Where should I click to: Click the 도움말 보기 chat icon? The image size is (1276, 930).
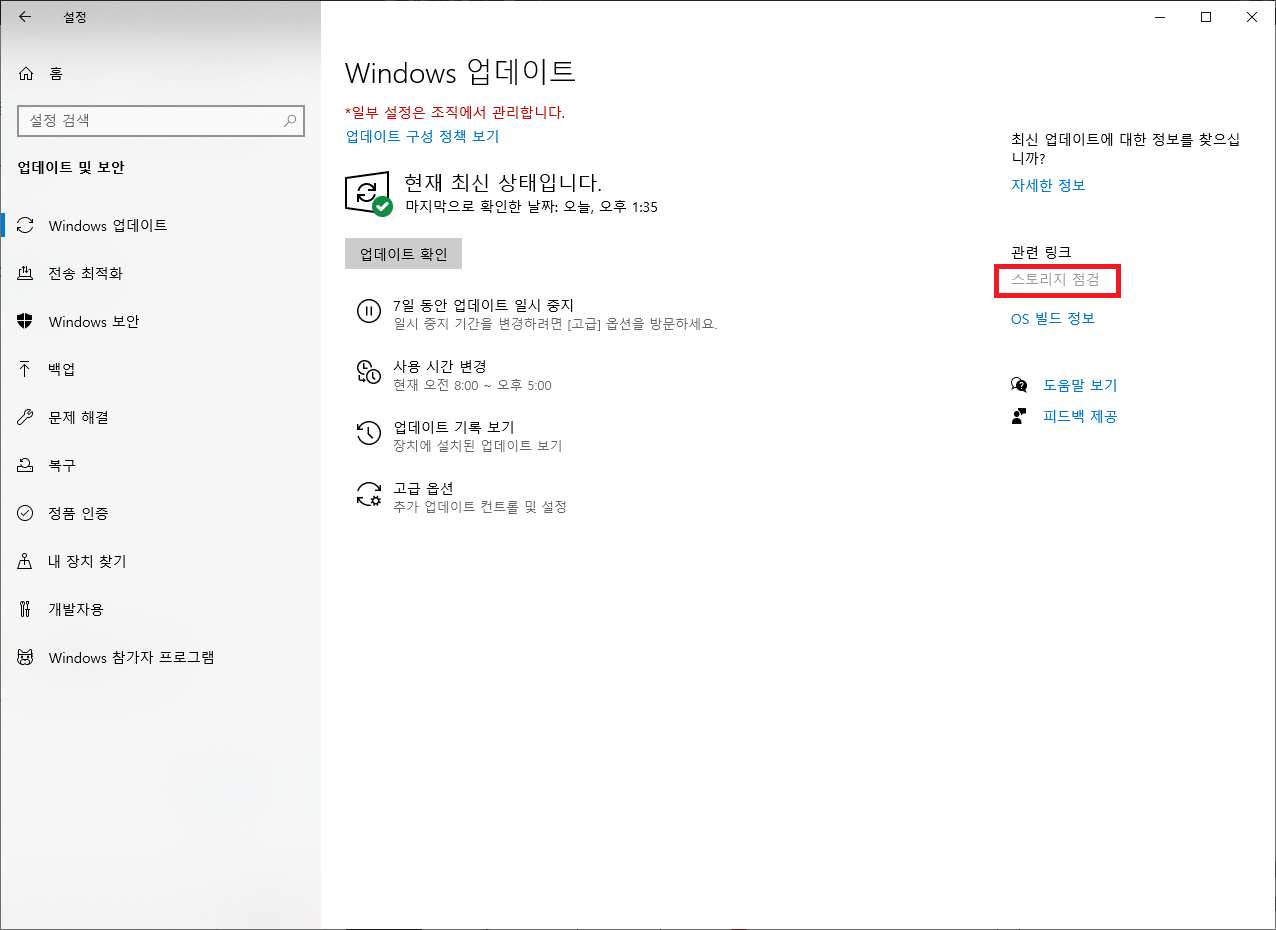(x=1019, y=385)
